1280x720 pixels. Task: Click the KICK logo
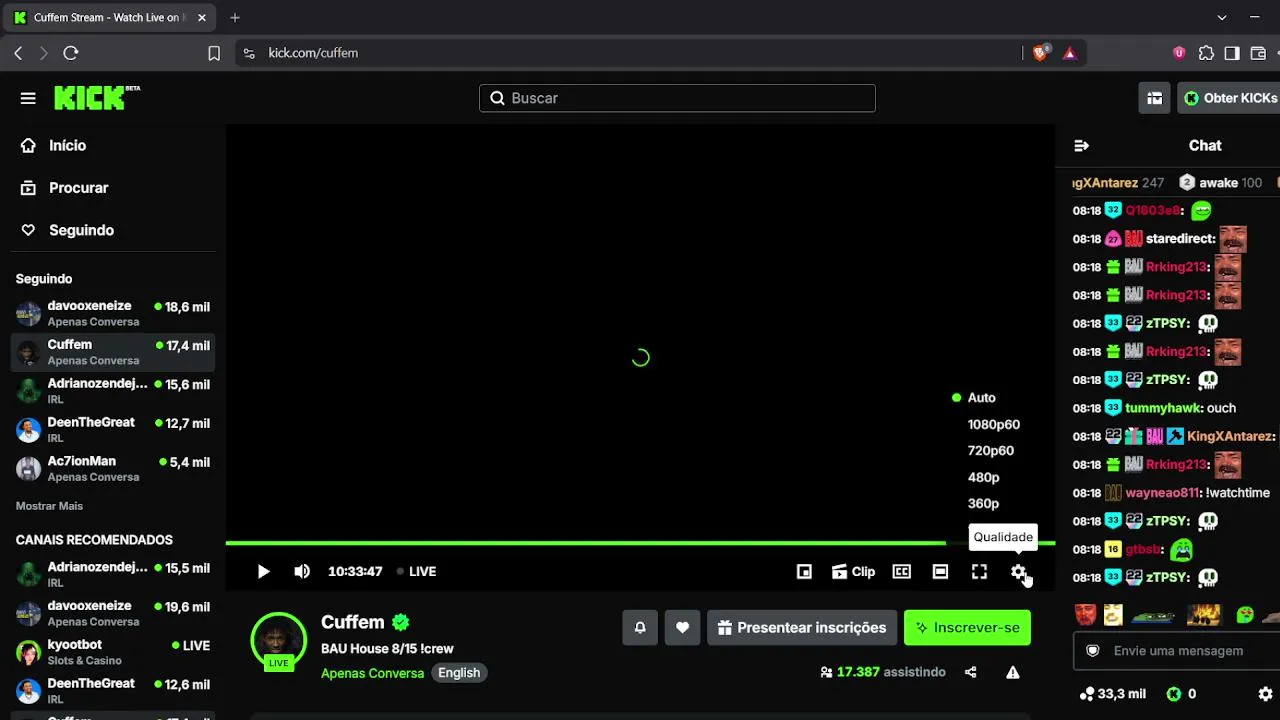(x=97, y=97)
